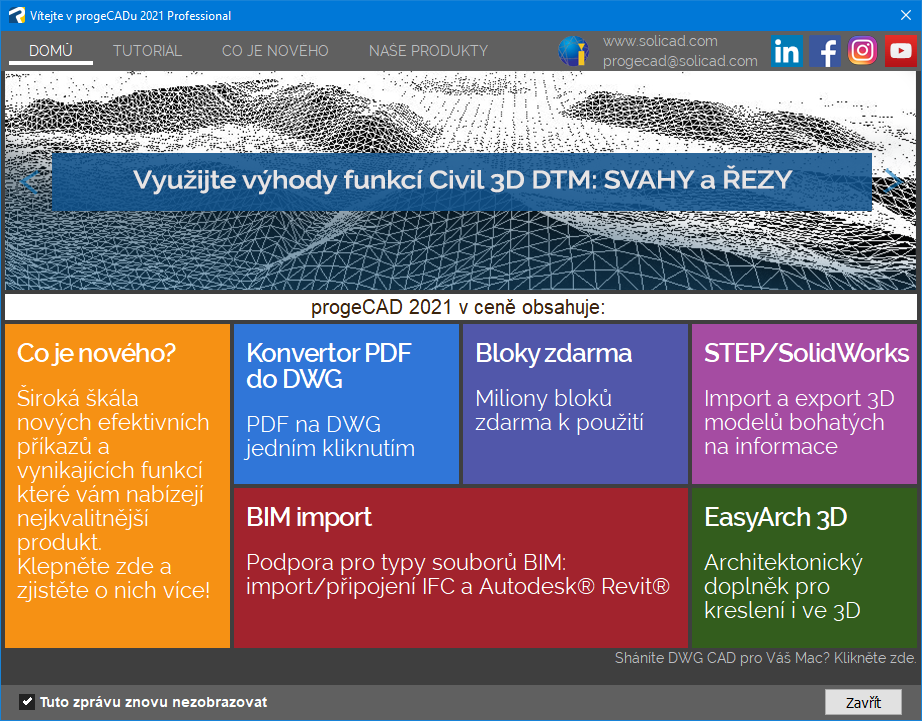Click the green 'EasyArch 3D' tile

click(804, 567)
